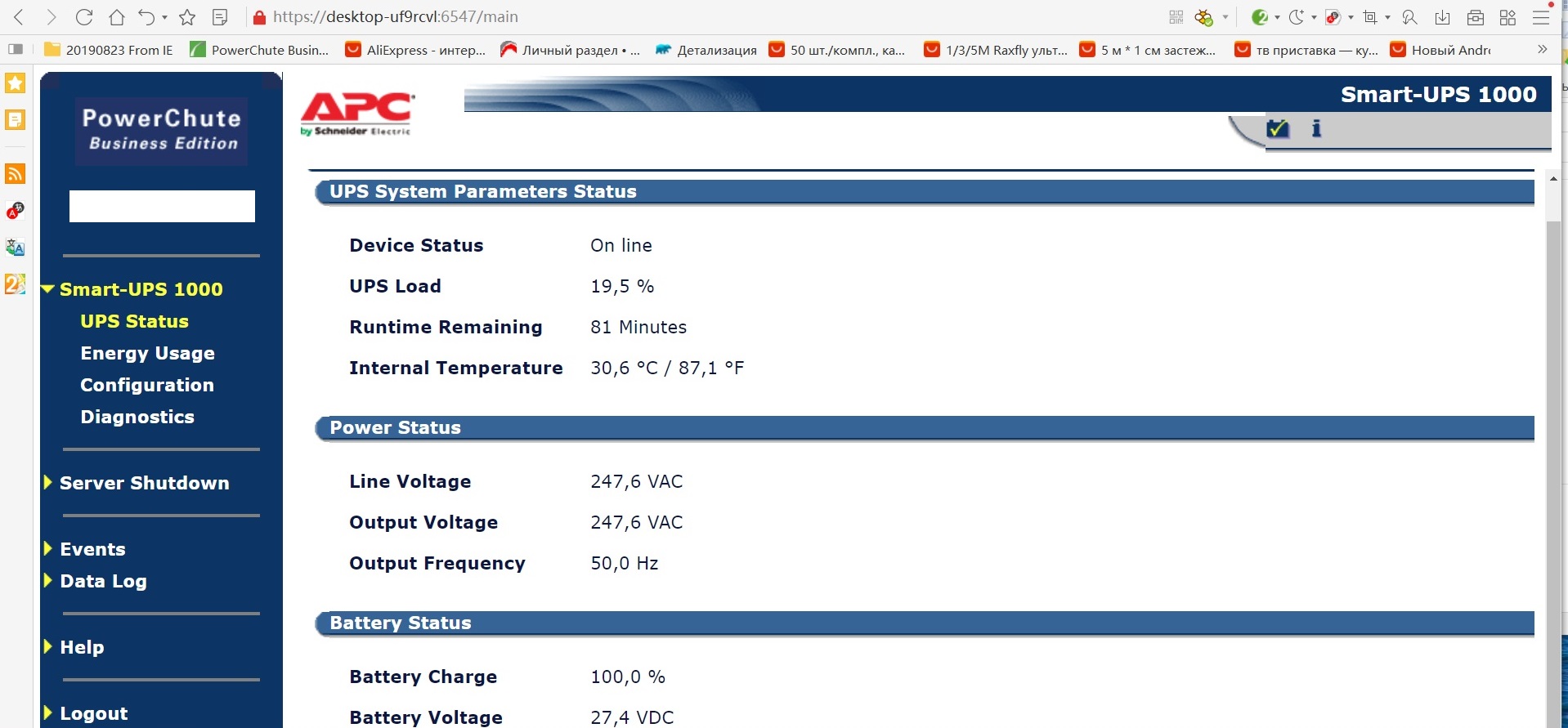Open UPS Status in the navigation menu
Screen dimensions: 1568x728
coord(135,321)
